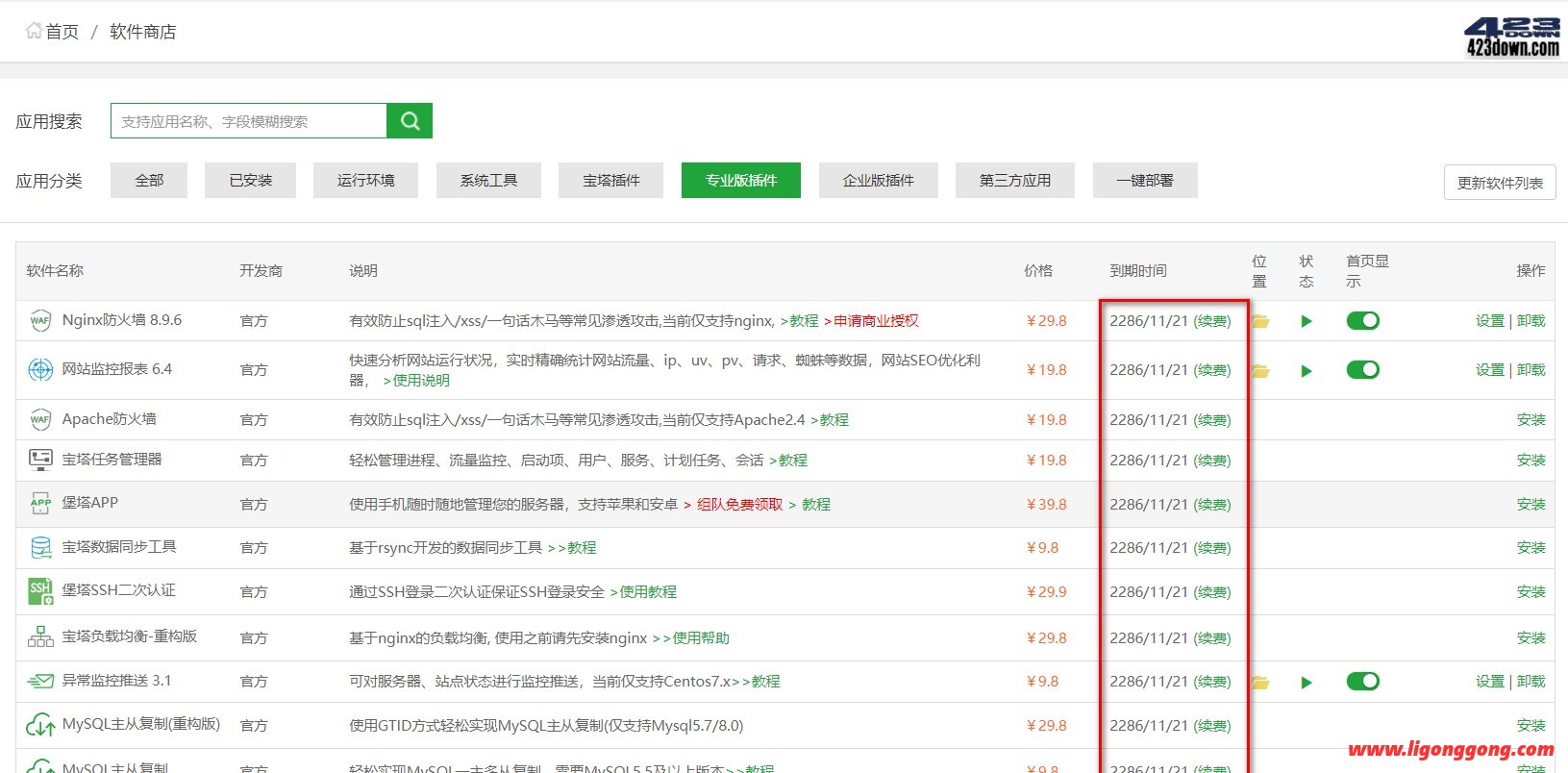Open 教程 link in Nginx防火墙 description
This screenshot has height=773, width=1568.
pos(805,321)
